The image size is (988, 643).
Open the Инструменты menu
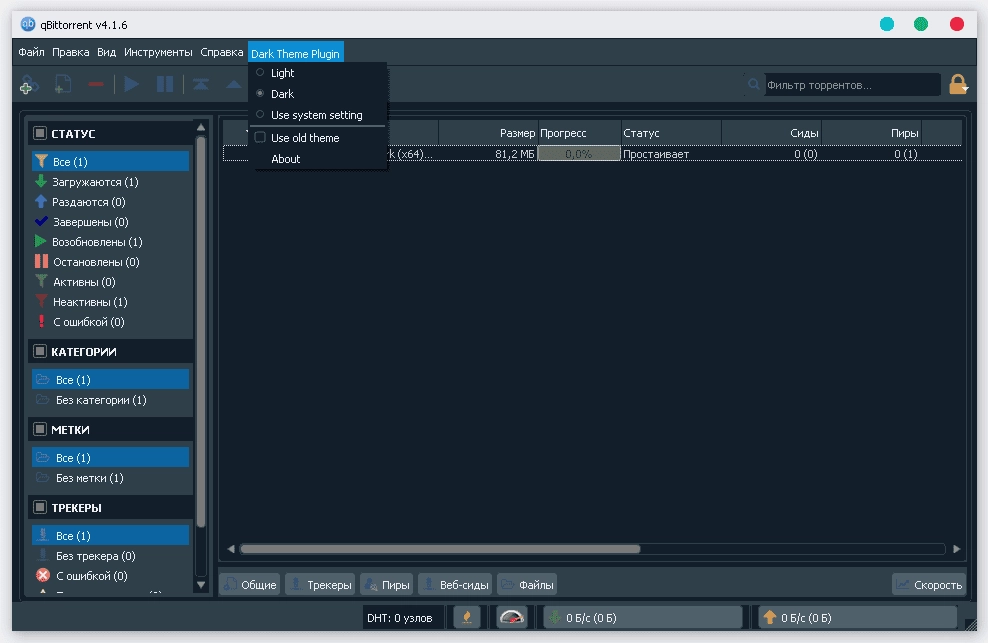click(x=158, y=52)
